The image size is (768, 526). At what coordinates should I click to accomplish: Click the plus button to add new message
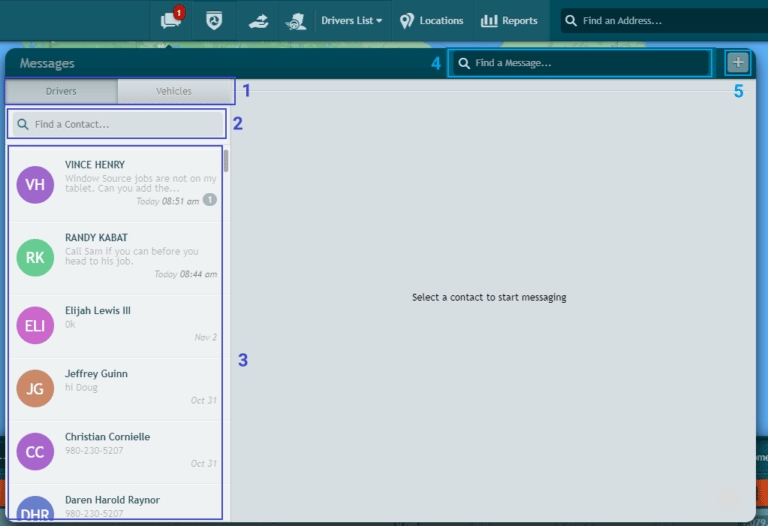tap(738, 63)
